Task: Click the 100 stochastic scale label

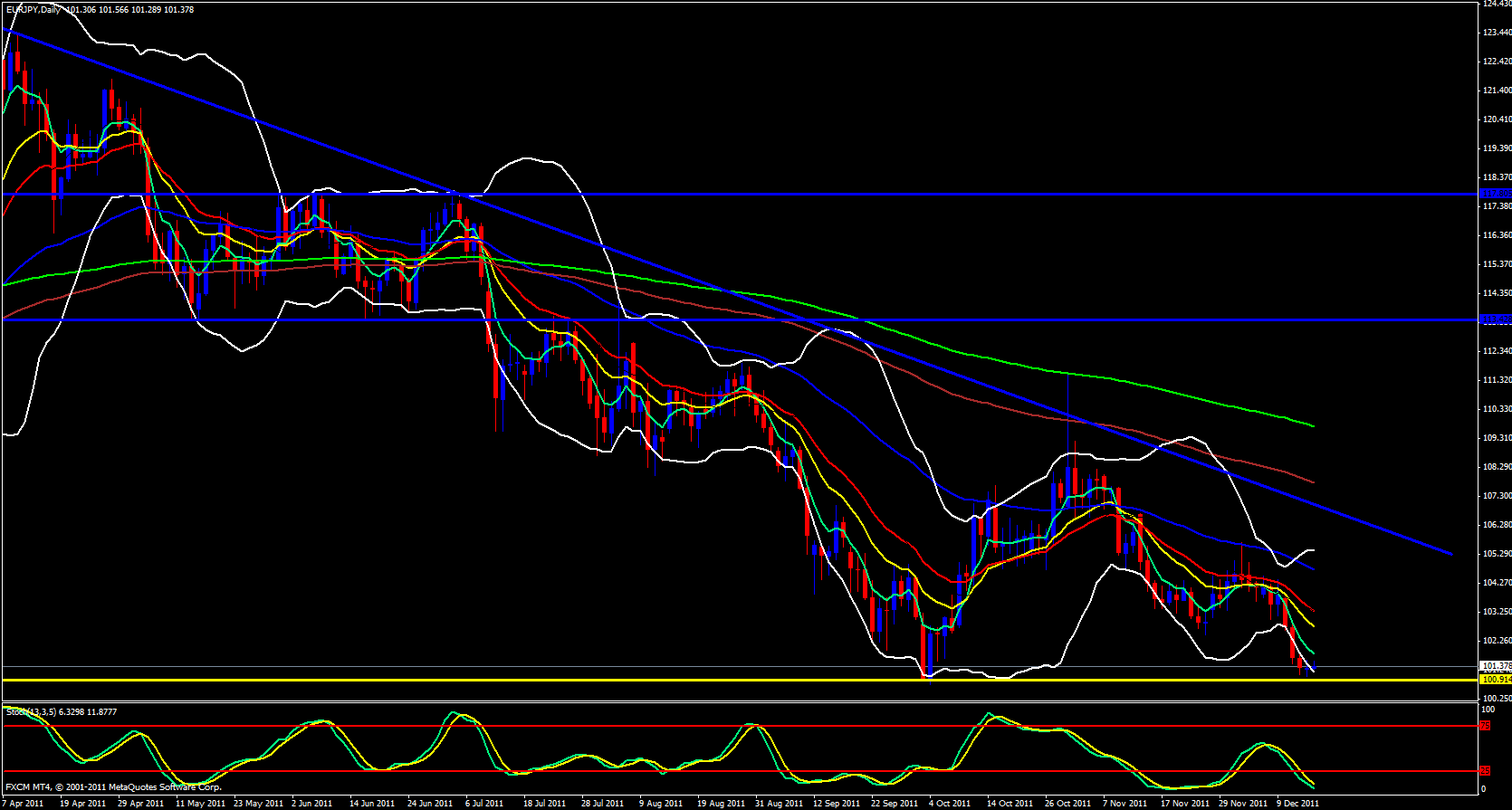Action: [x=1488, y=710]
